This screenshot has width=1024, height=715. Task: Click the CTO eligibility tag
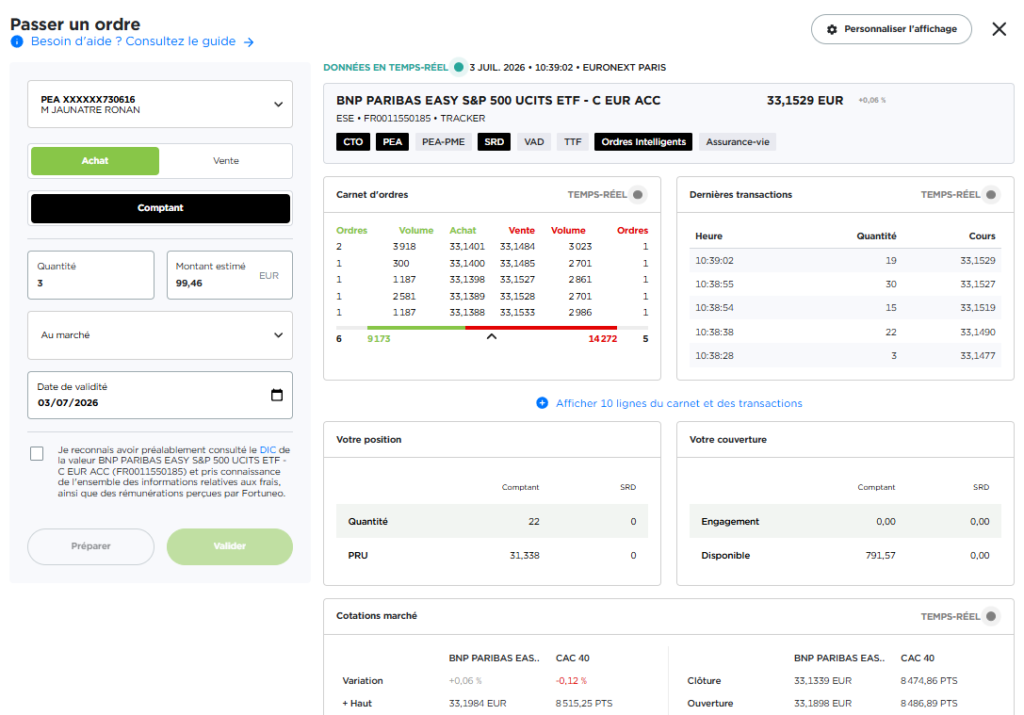(x=353, y=142)
